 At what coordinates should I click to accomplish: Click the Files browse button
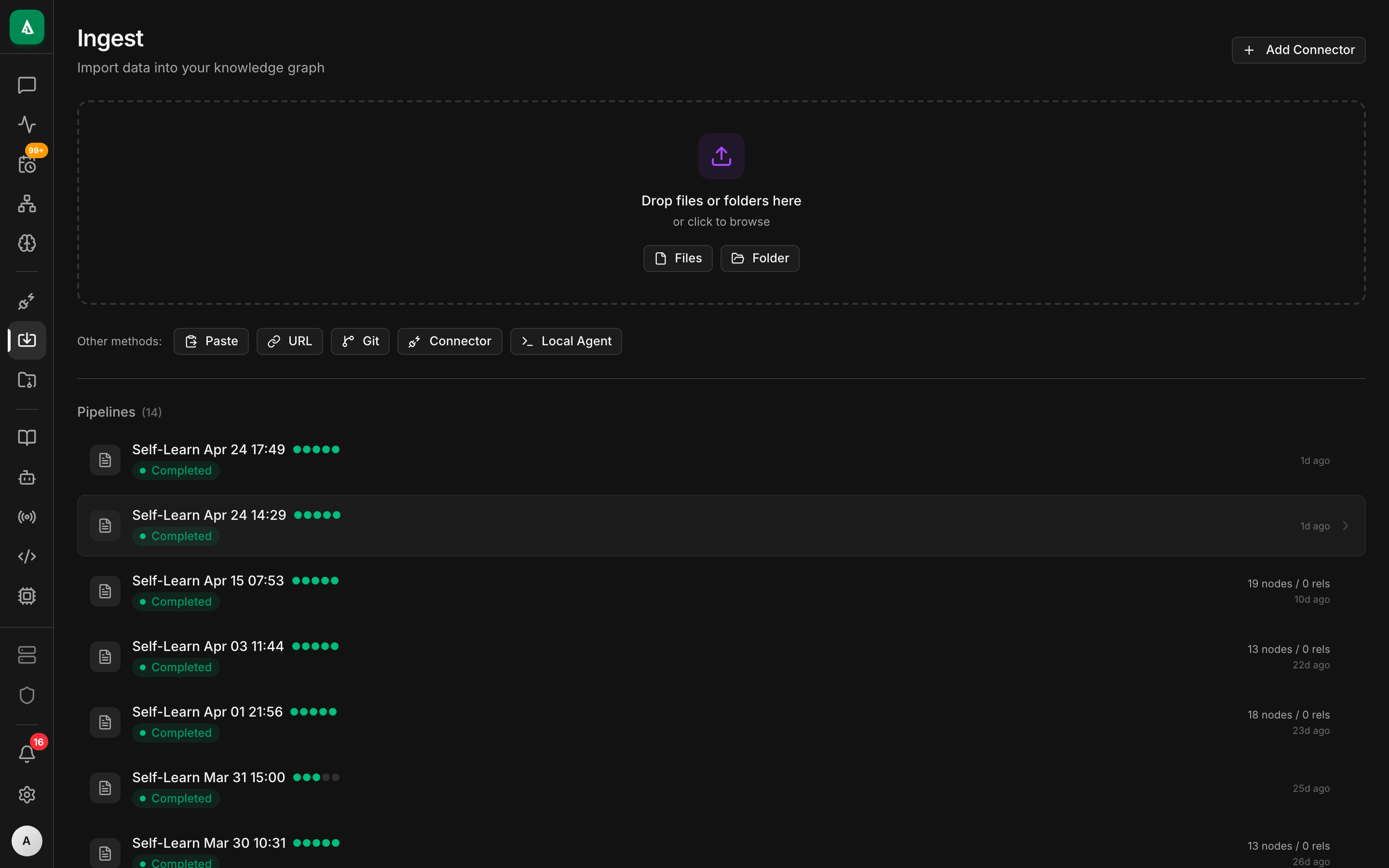[x=677, y=258]
